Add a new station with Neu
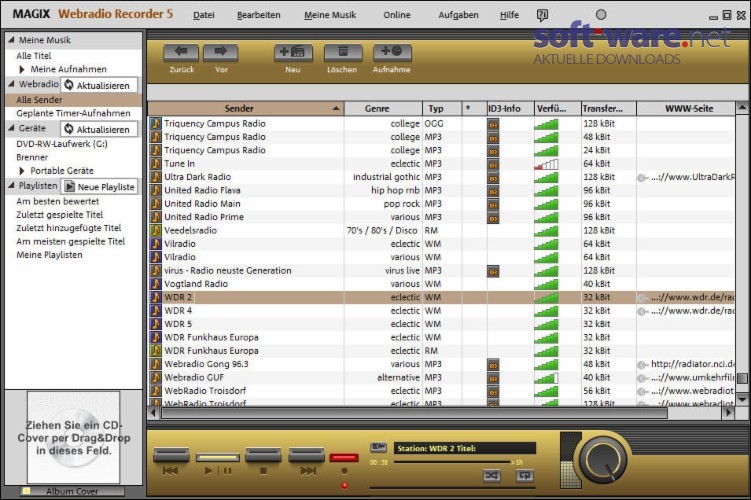The width and height of the screenshot is (751, 500). tap(293, 53)
